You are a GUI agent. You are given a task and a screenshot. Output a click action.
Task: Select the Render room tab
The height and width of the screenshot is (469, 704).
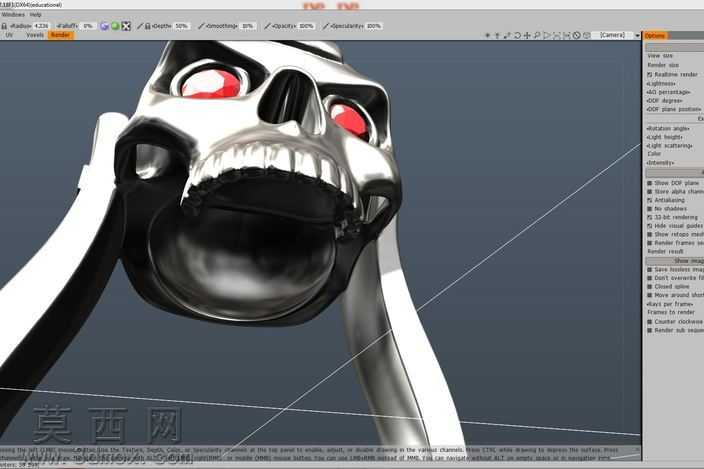[60, 35]
